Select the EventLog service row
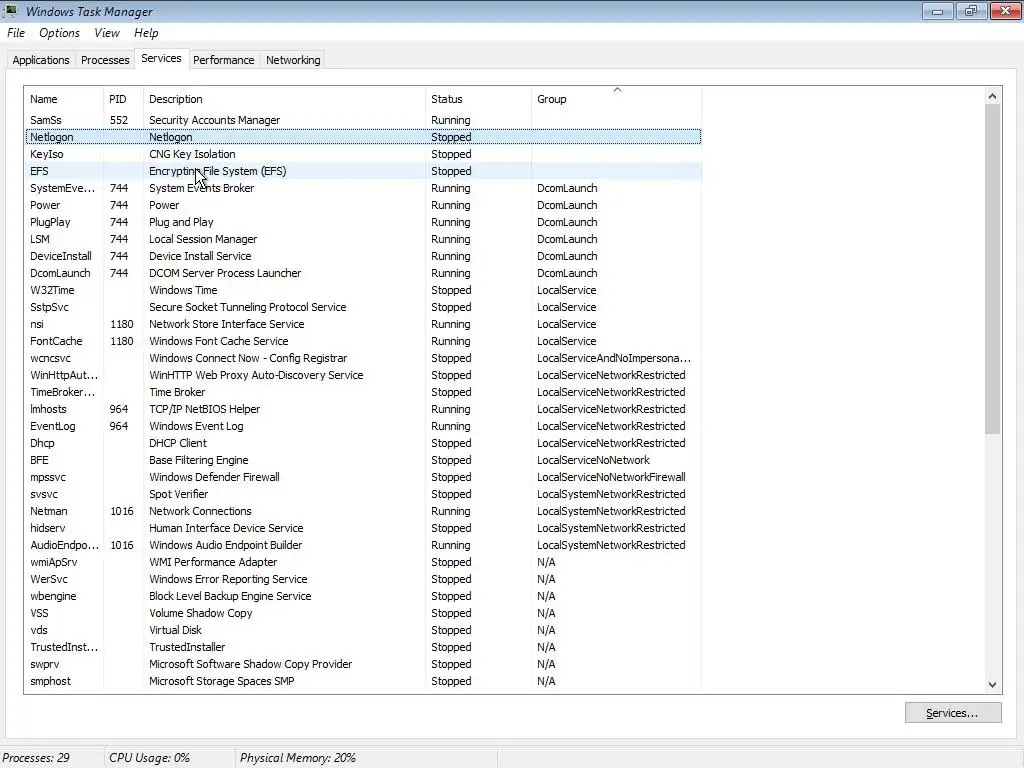 point(363,426)
